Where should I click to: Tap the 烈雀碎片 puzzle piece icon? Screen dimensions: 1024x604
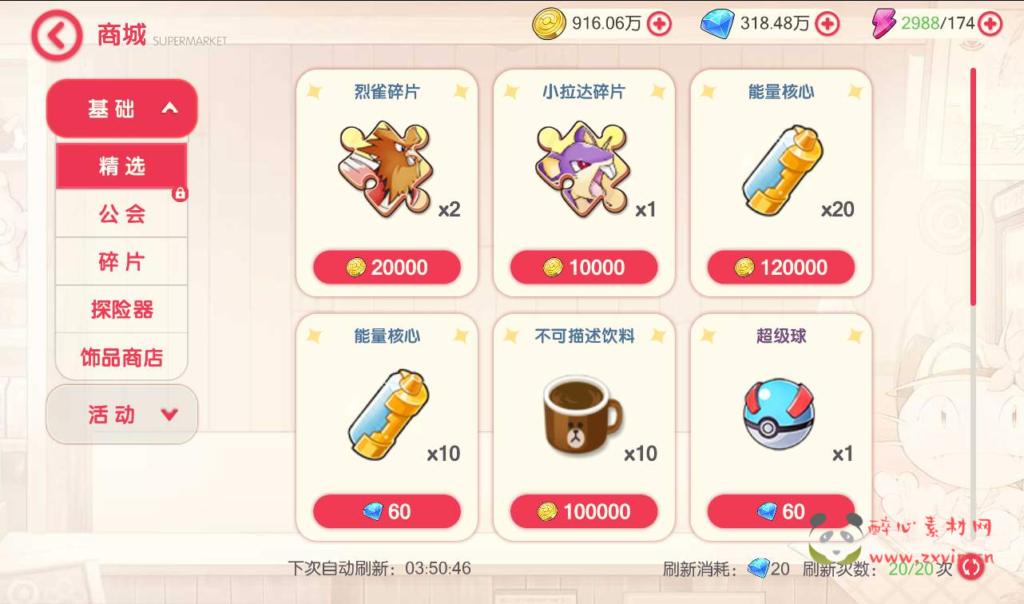pyautogui.click(x=386, y=168)
